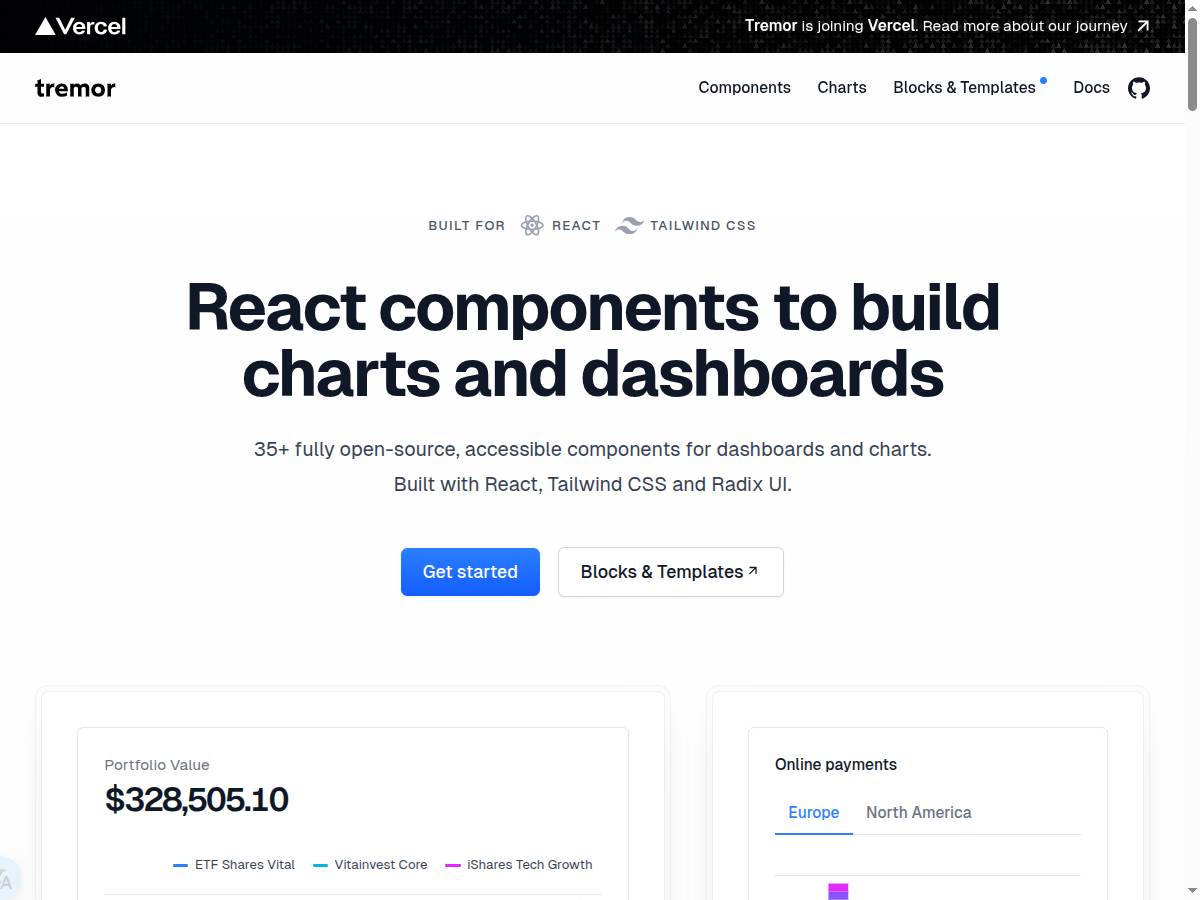The width and height of the screenshot is (1200, 900).
Task: Click the purple bar in payments chart
Action: pos(838,891)
